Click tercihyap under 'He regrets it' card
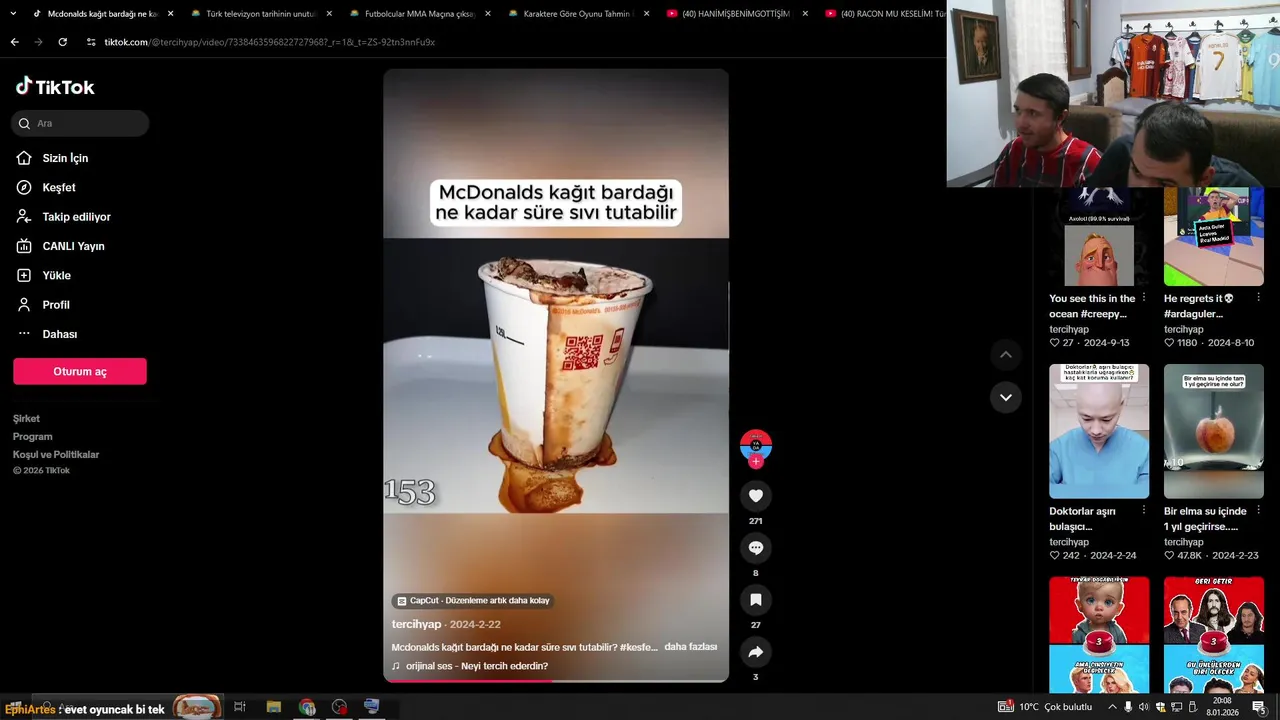 (x=1184, y=329)
